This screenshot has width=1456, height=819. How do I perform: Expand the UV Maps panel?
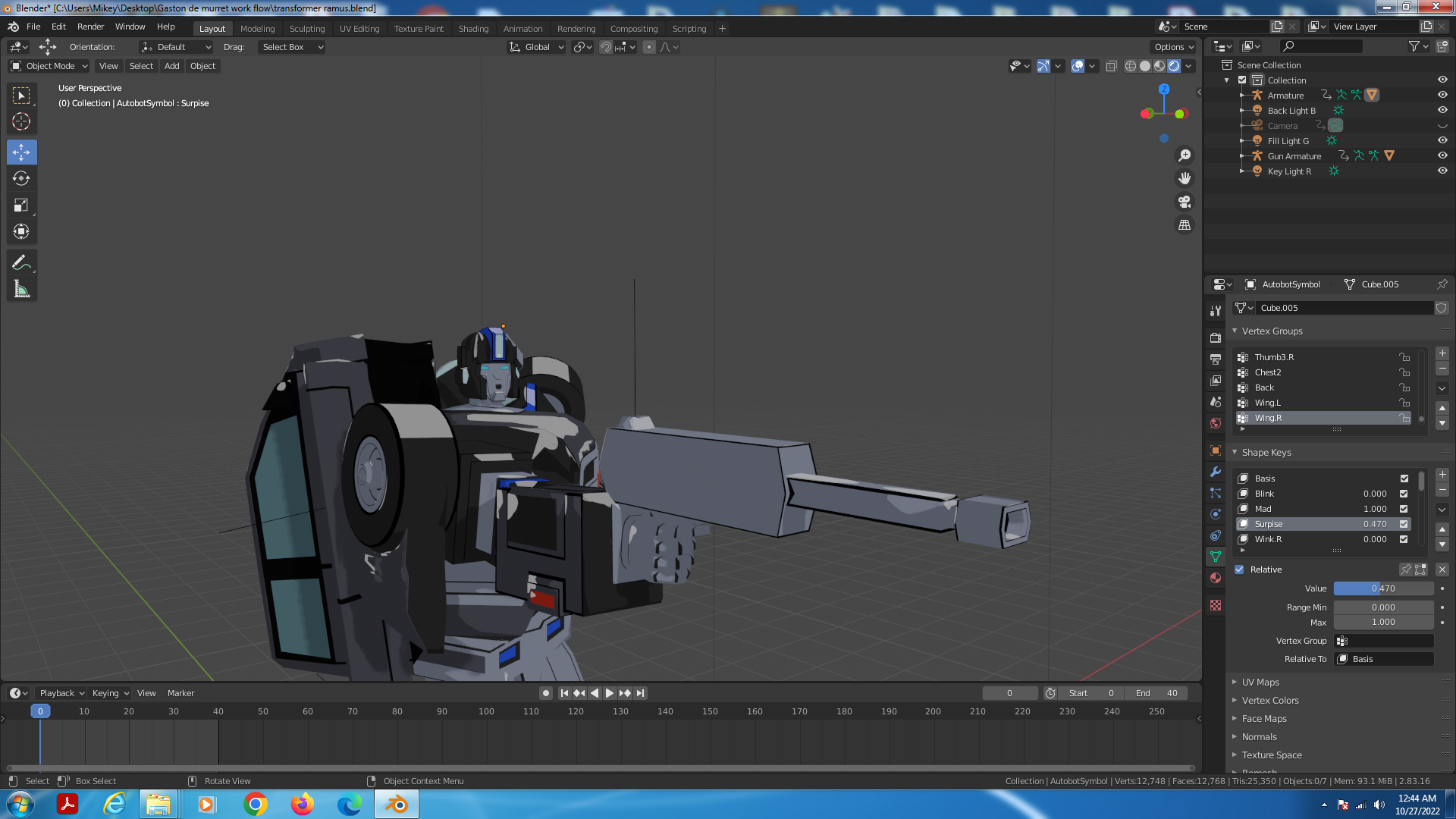tap(1260, 682)
